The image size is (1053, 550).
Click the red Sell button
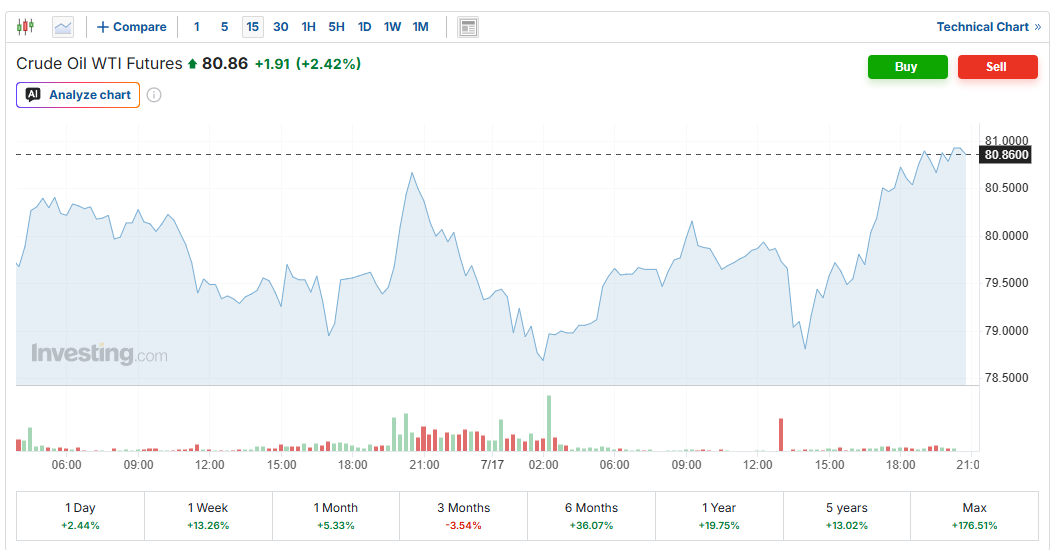[x=997, y=66]
